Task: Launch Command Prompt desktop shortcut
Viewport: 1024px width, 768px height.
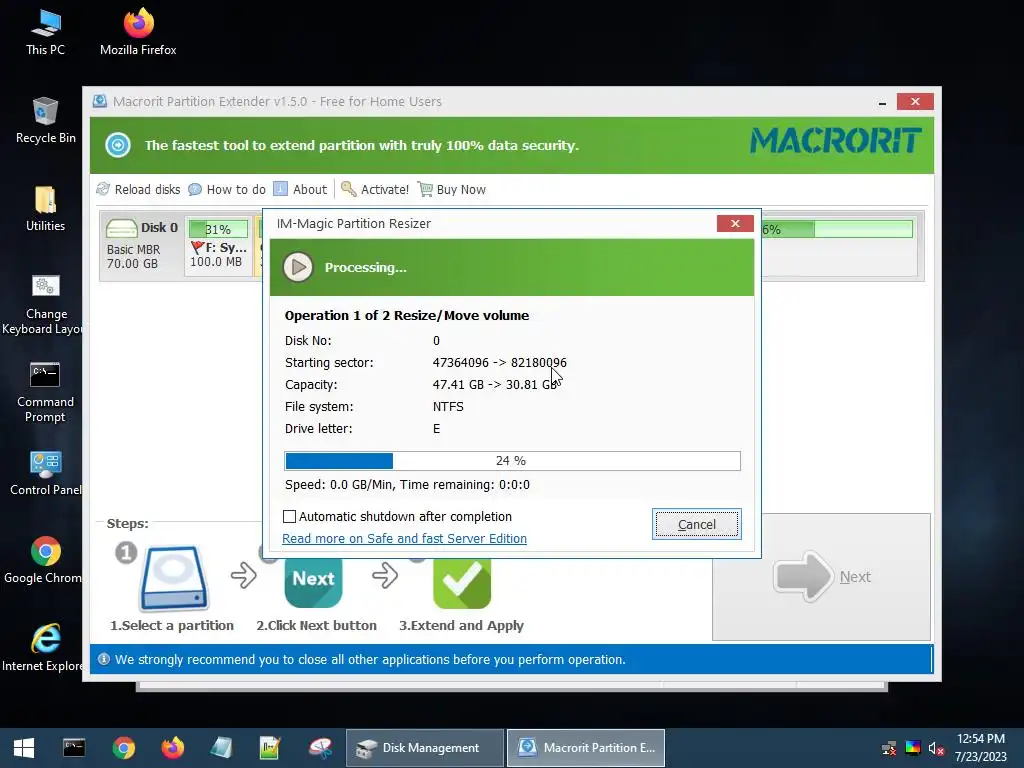Action: (x=45, y=392)
